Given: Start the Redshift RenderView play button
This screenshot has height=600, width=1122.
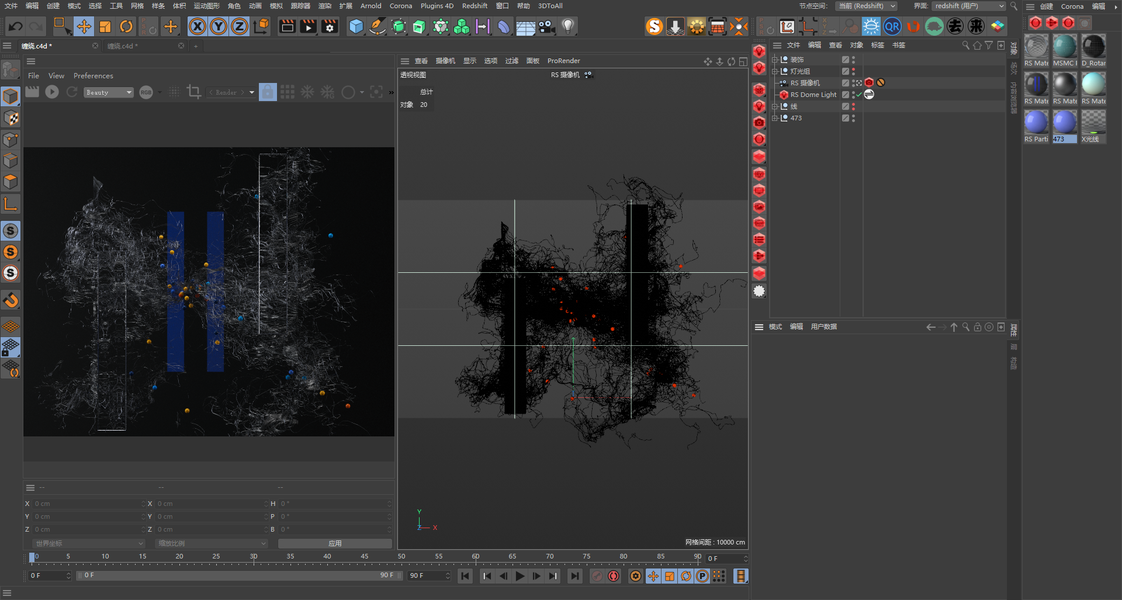Looking at the screenshot, I should [x=52, y=92].
